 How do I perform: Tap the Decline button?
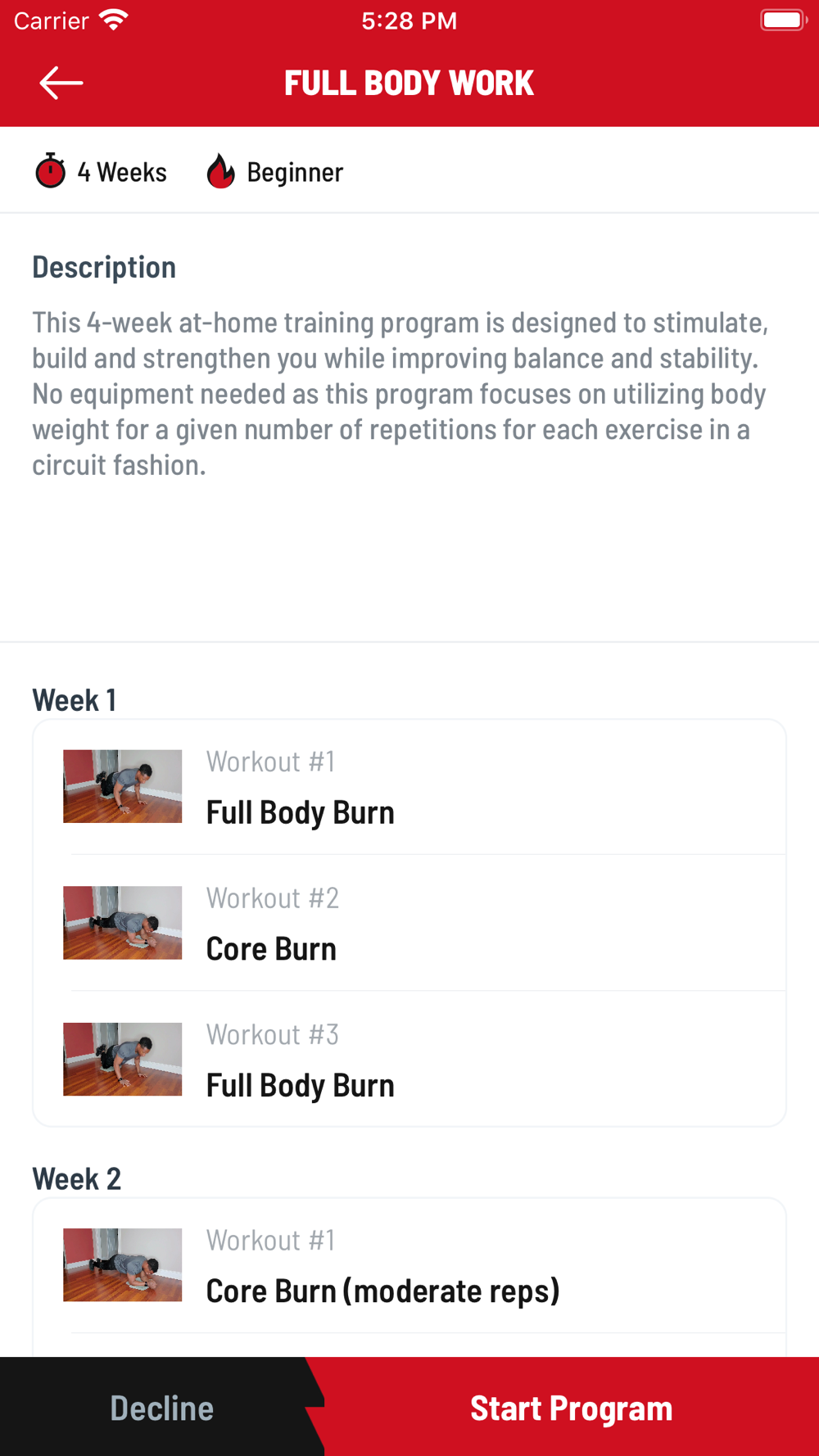[x=162, y=1407]
